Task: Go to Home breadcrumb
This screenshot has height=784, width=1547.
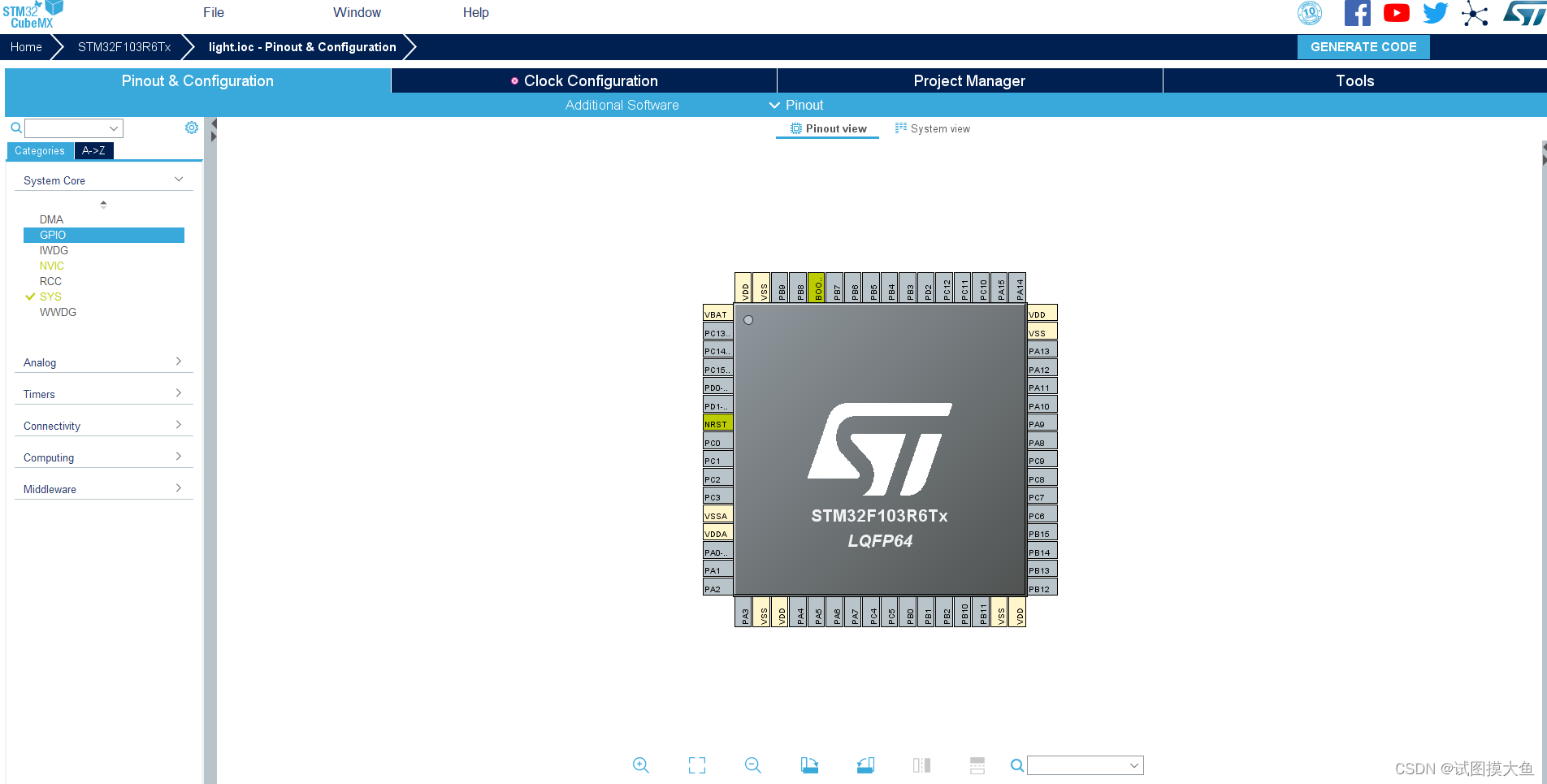Action: 26,47
